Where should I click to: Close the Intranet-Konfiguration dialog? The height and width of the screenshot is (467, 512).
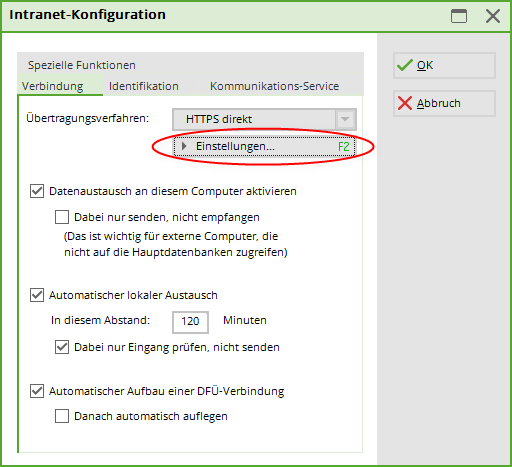pyautogui.click(x=493, y=16)
